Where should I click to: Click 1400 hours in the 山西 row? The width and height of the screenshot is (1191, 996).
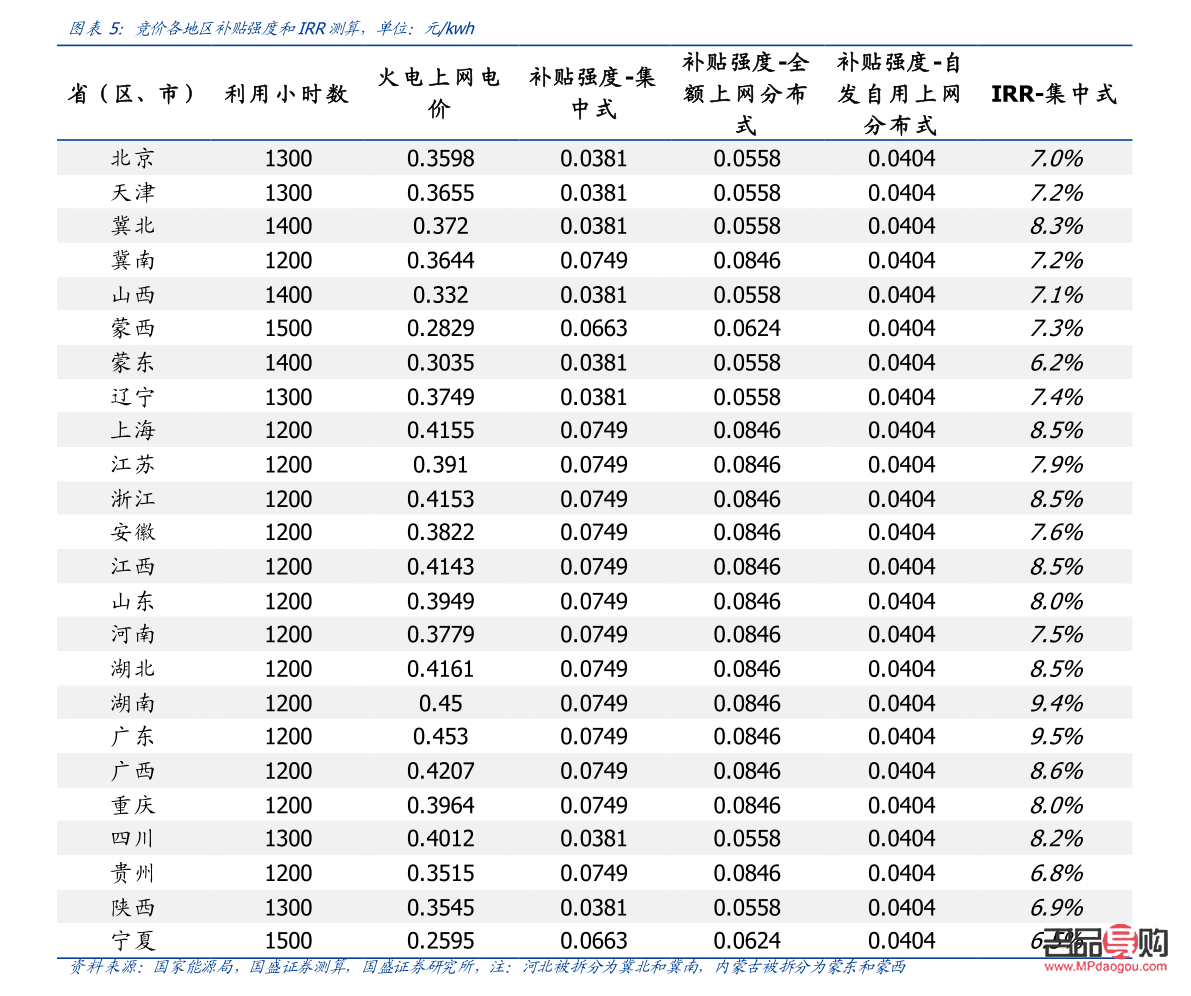pyautogui.click(x=288, y=294)
